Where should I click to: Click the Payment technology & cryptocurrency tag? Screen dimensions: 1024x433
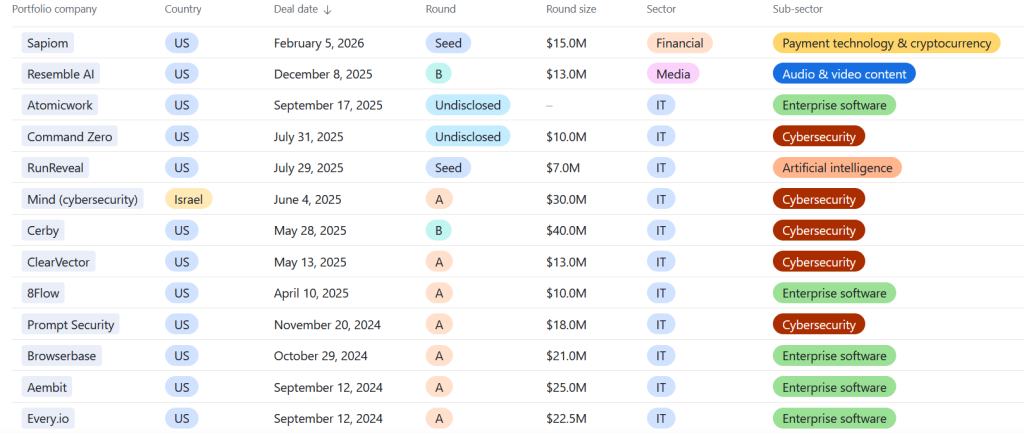(885, 43)
